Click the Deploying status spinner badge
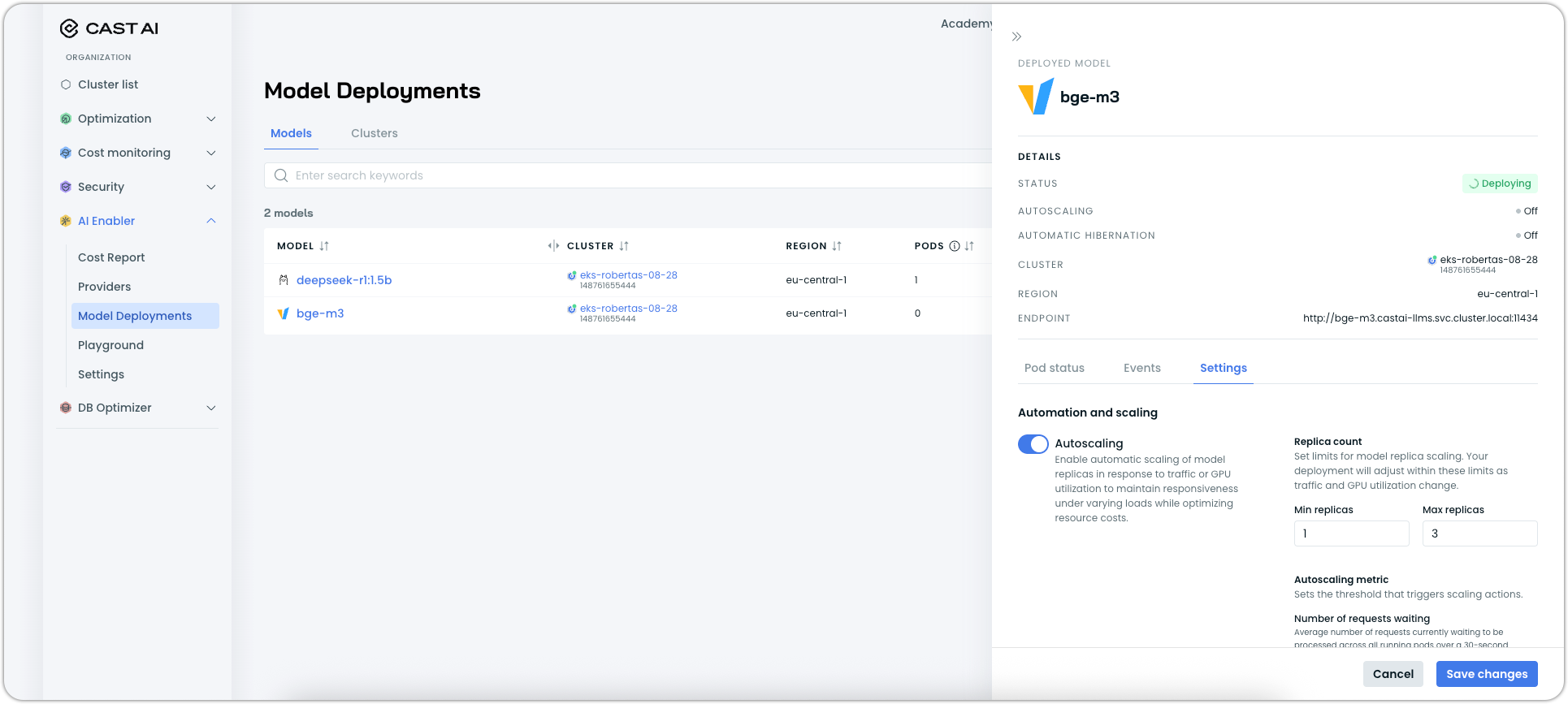The height and width of the screenshot is (704, 1568). (x=1500, y=184)
